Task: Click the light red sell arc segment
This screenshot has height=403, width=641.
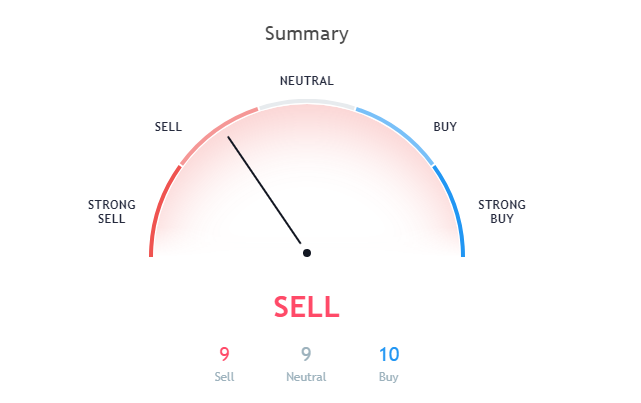Action: coord(215,133)
